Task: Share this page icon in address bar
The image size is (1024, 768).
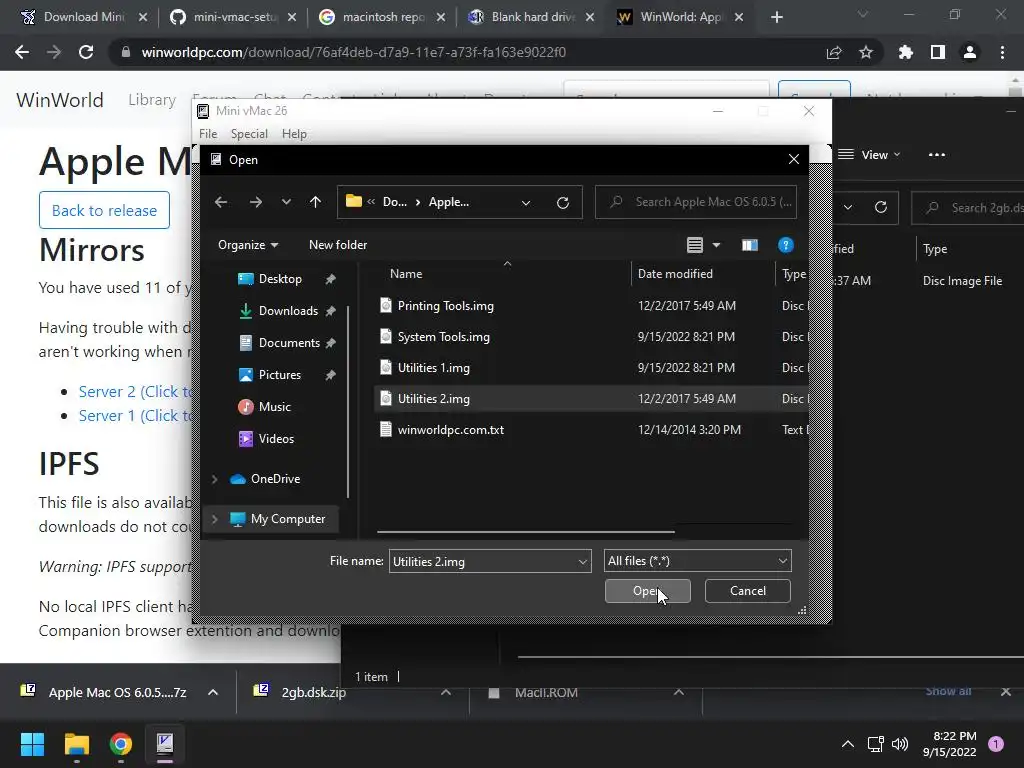Action: [x=834, y=52]
